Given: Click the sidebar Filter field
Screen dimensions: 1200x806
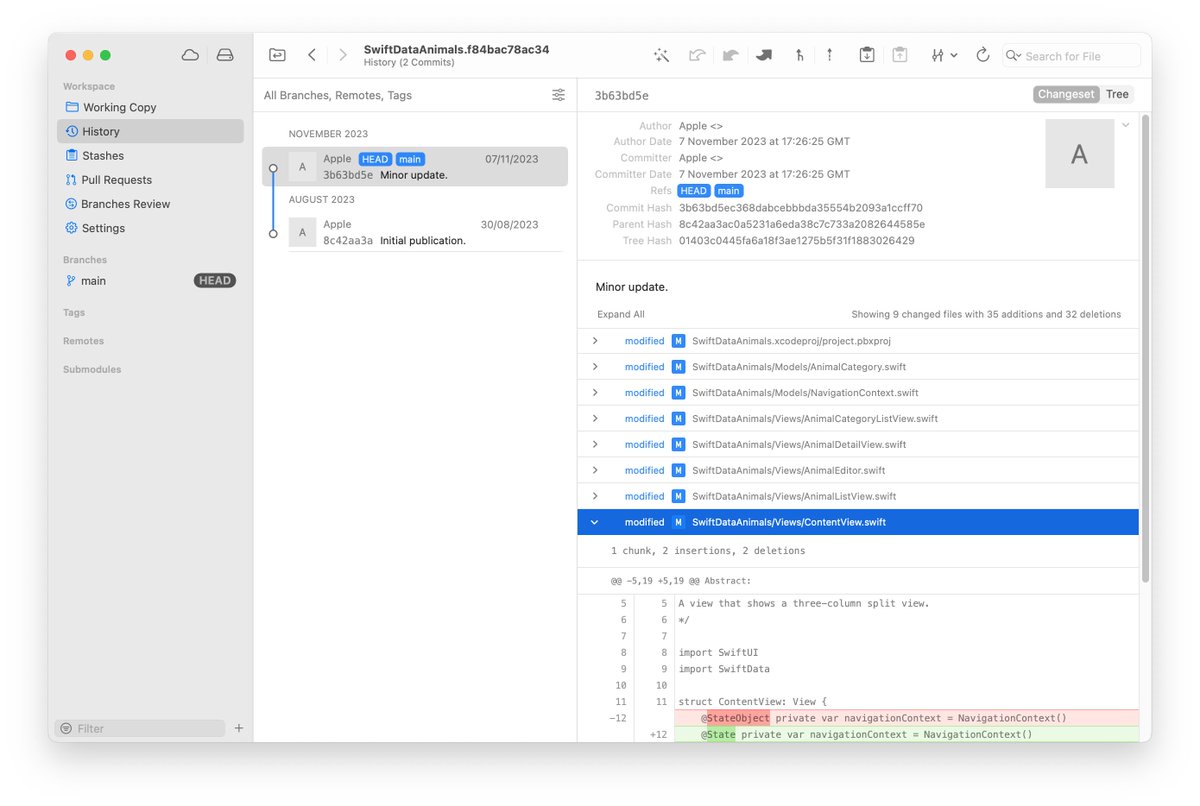Looking at the screenshot, I should point(141,728).
